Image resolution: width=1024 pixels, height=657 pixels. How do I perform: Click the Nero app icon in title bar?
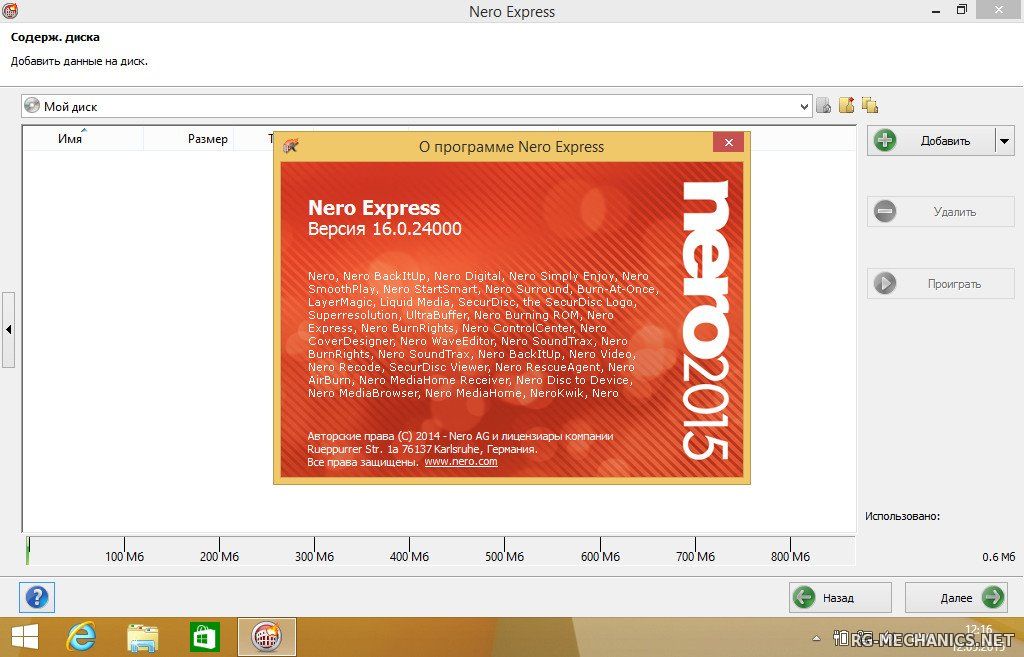[x=10, y=10]
